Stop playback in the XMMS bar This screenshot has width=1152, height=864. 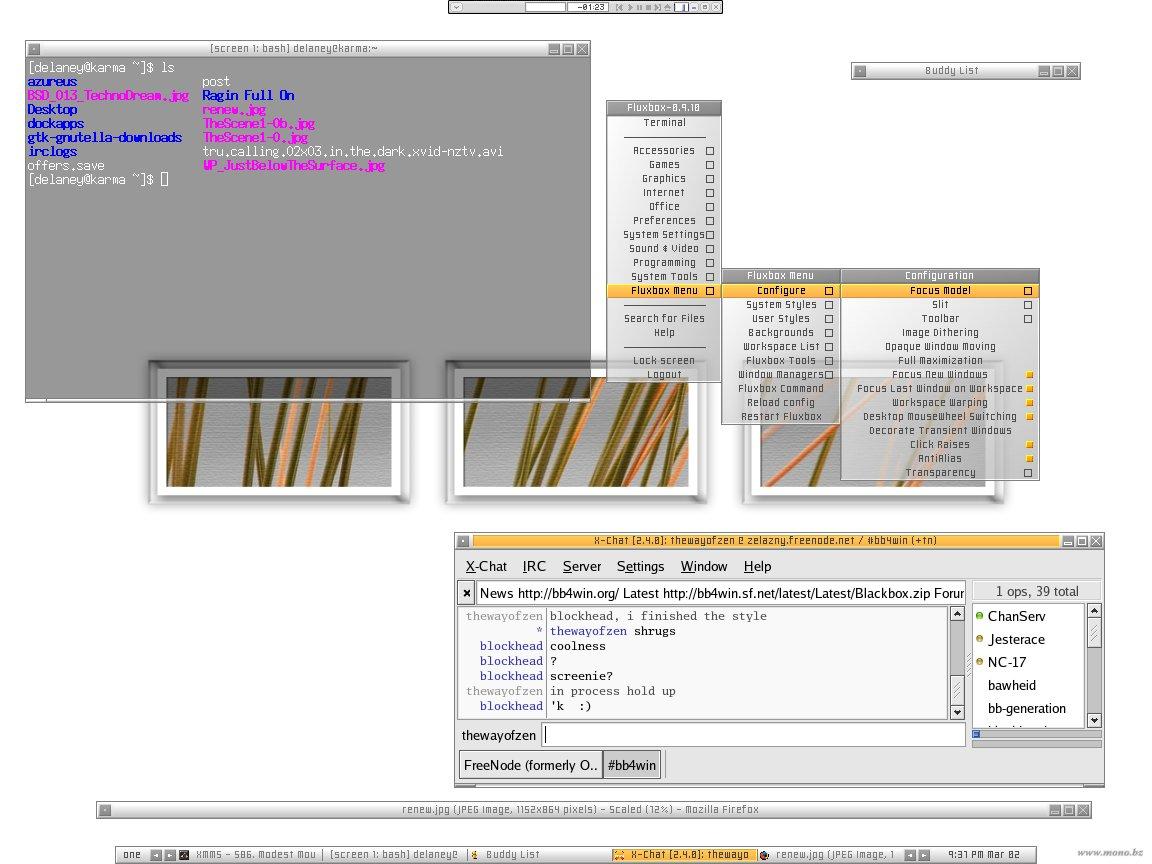(x=649, y=7)
